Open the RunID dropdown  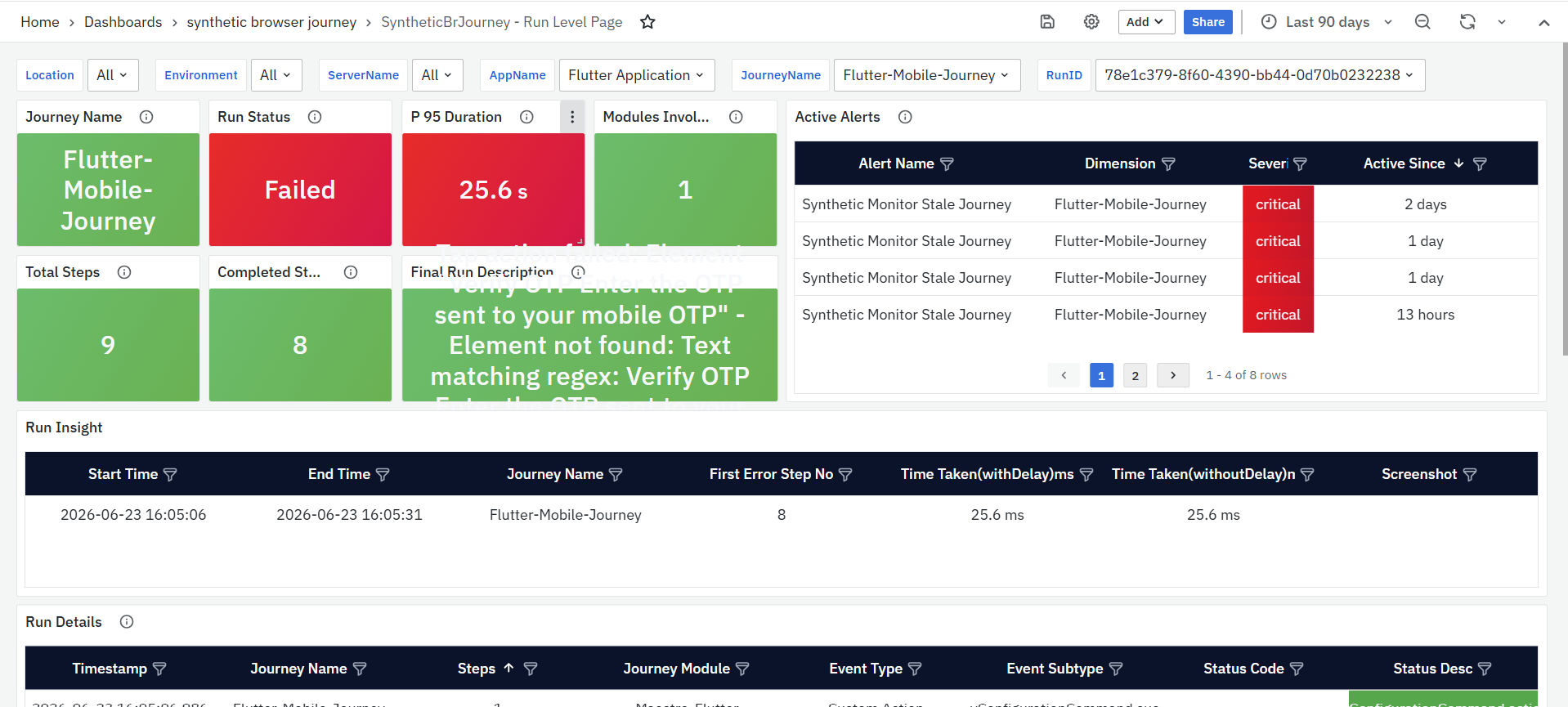(x=1260, y=75)
